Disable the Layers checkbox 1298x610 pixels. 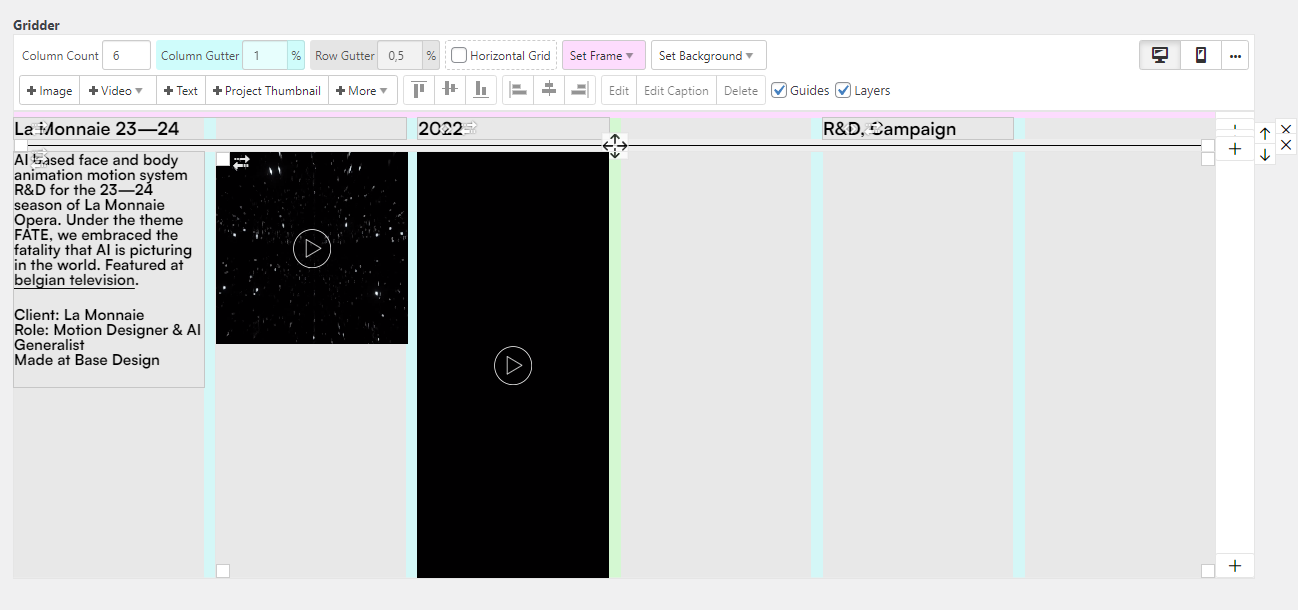843,90
